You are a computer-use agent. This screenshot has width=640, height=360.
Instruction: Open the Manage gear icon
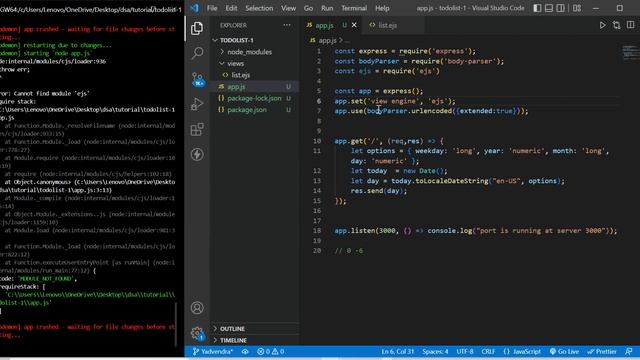197,333
